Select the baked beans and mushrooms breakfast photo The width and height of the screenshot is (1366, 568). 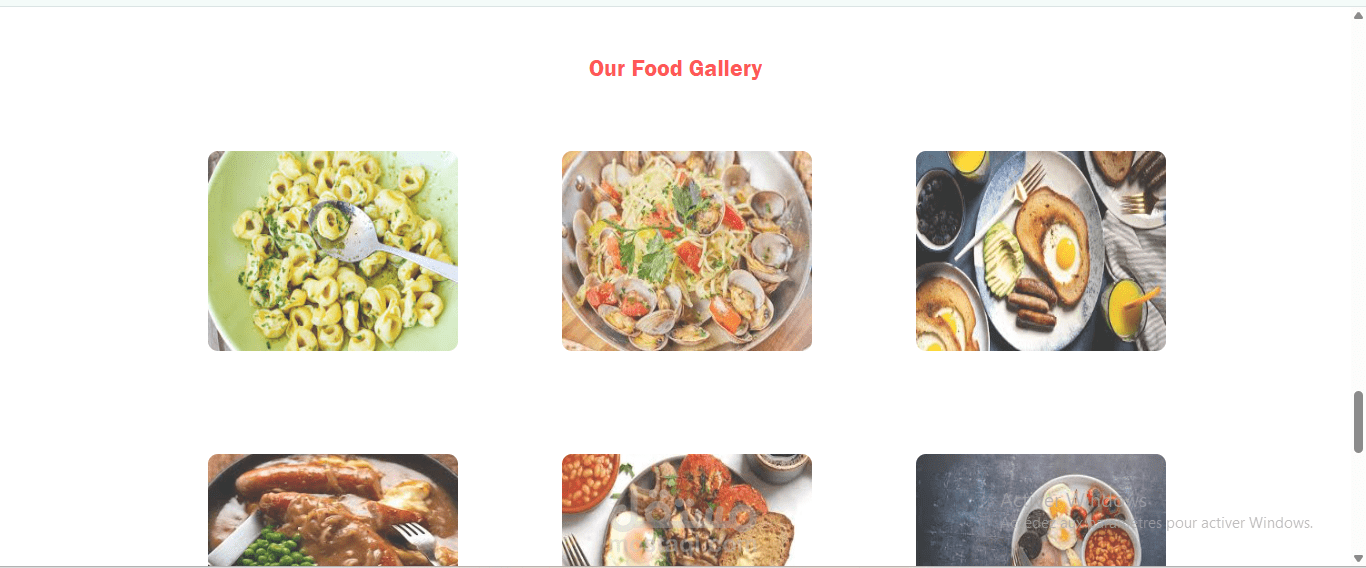[x=687, y=510]
